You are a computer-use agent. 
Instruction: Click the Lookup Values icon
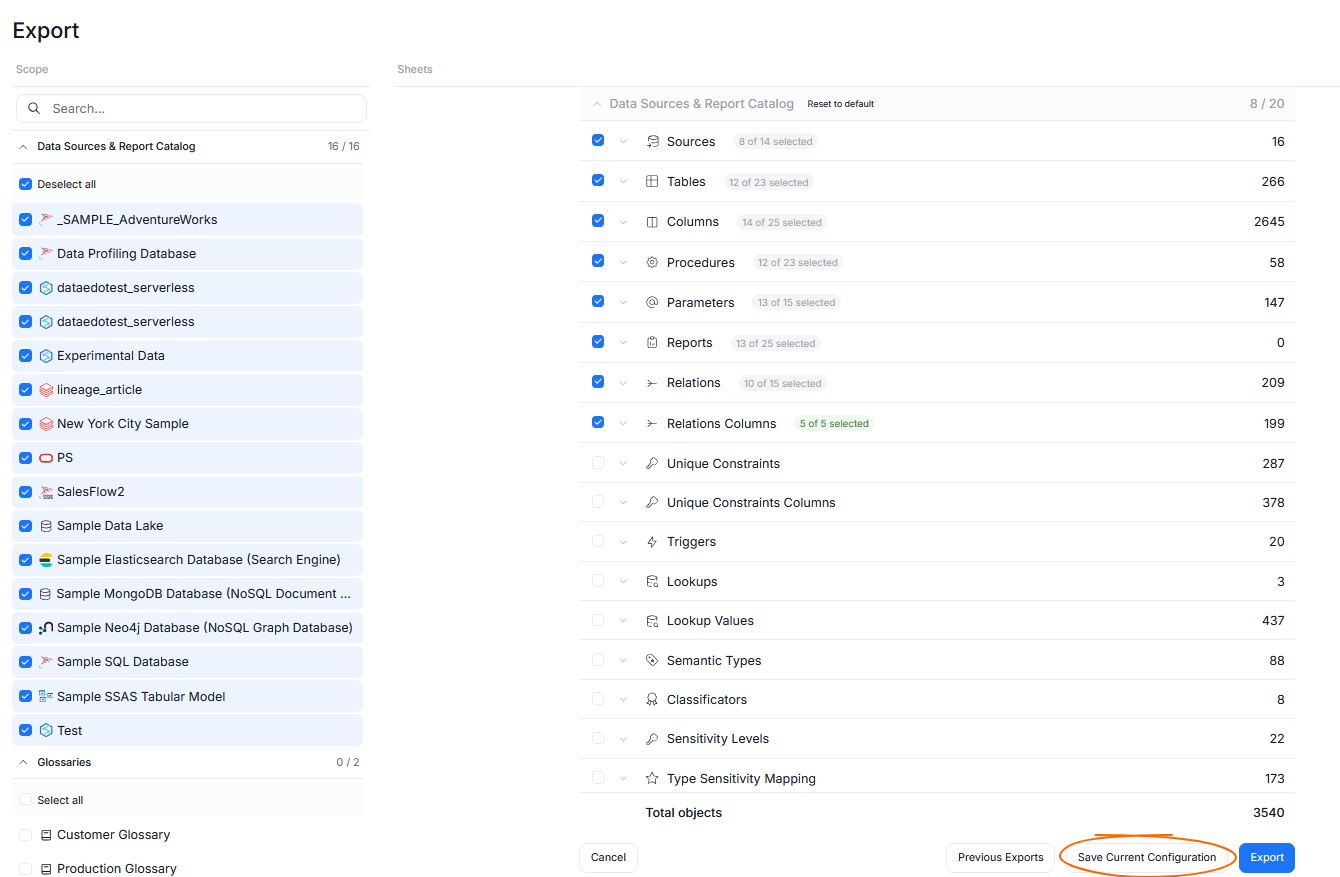click(652, 621)
